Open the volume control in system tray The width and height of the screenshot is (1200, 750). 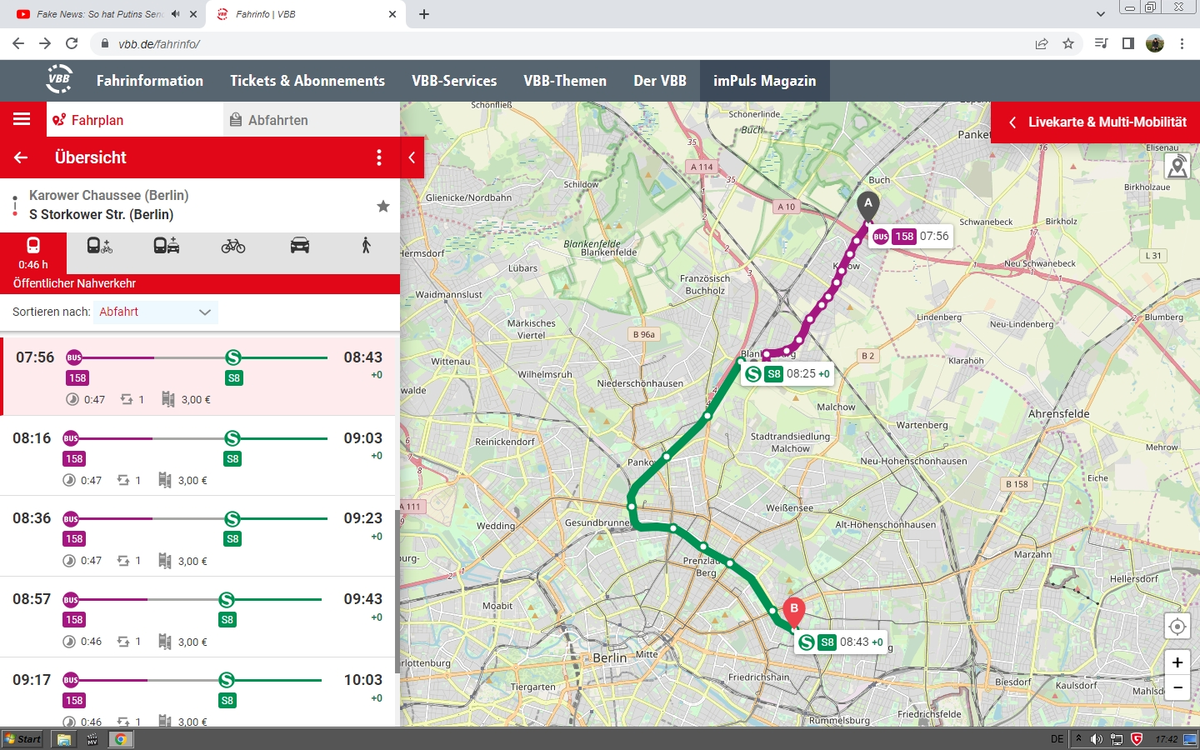[1097, 739]
